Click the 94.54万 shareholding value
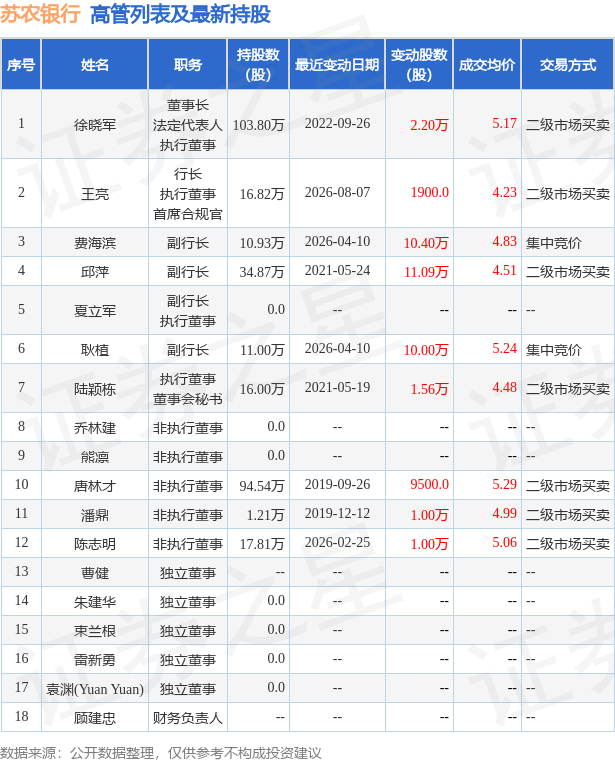The width and height of the screenshot is (615, 762). click(x=262, y=485)
